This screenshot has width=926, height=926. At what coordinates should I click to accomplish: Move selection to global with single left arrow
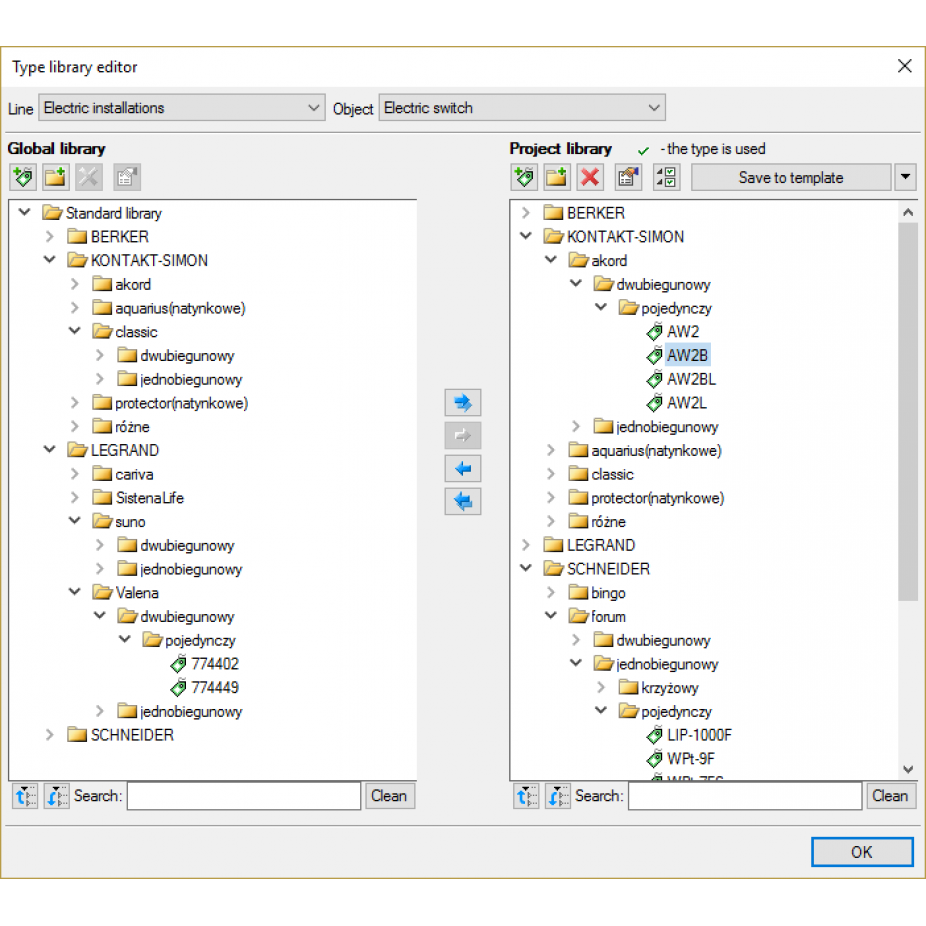coord(462,469)
